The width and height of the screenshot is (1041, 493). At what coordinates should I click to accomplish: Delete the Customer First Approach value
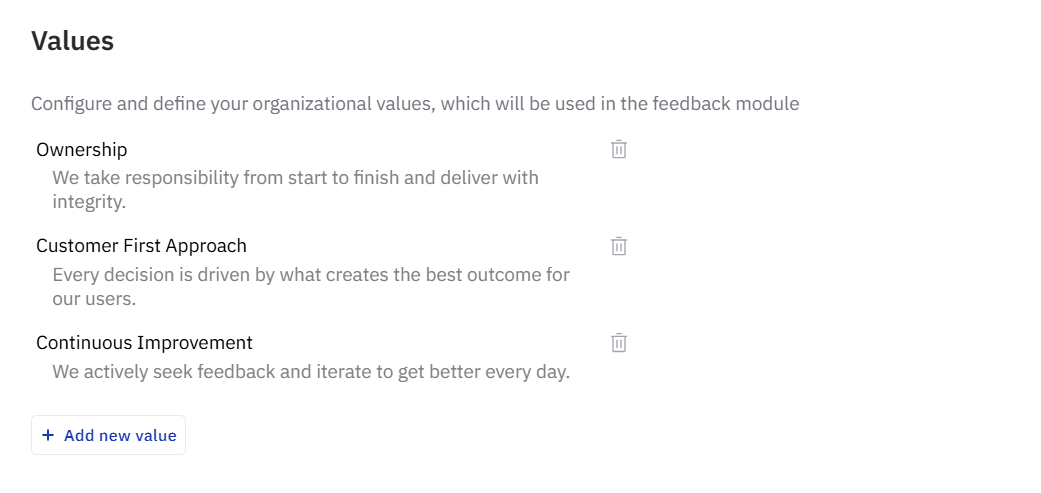[619, 246]
